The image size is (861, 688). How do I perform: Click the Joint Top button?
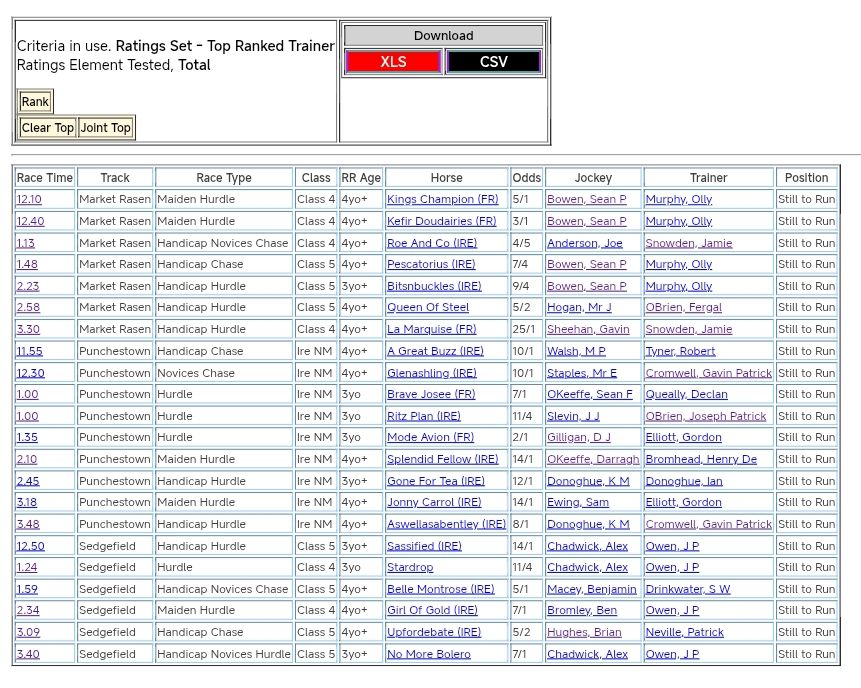tap(106, 128)
